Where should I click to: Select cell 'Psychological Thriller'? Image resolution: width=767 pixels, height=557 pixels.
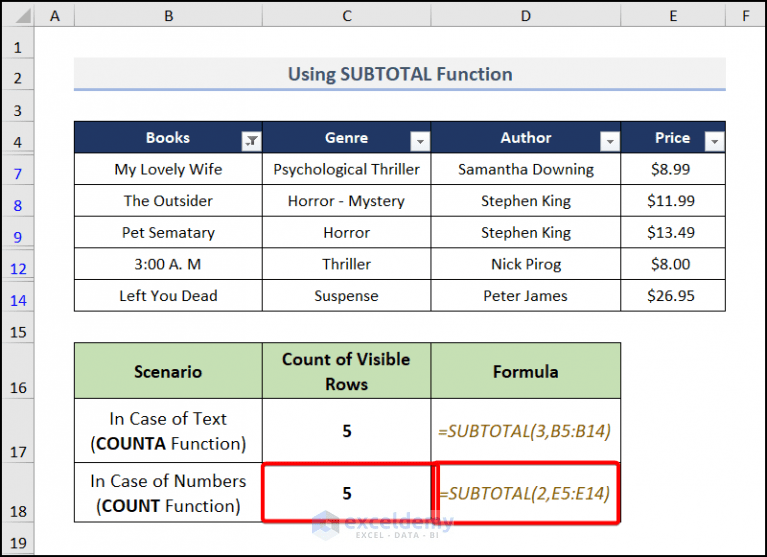point(346,169)
